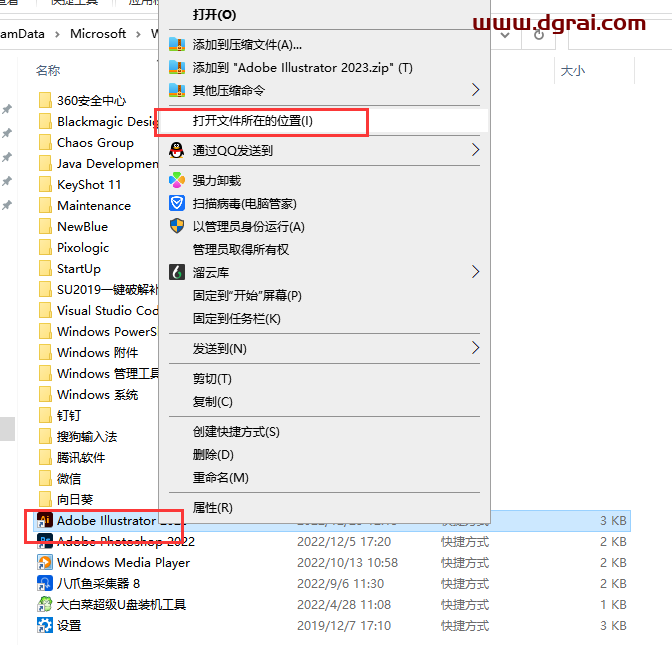
Task: Click the 八爪鱼采集器 8 shortcut icon
Action: (x=44, y=583)
